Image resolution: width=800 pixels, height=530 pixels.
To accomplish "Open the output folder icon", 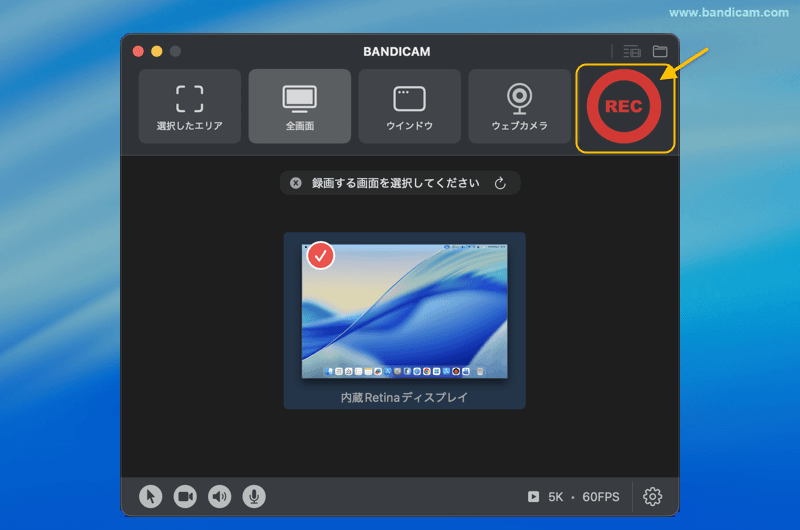I will point(660,52).
